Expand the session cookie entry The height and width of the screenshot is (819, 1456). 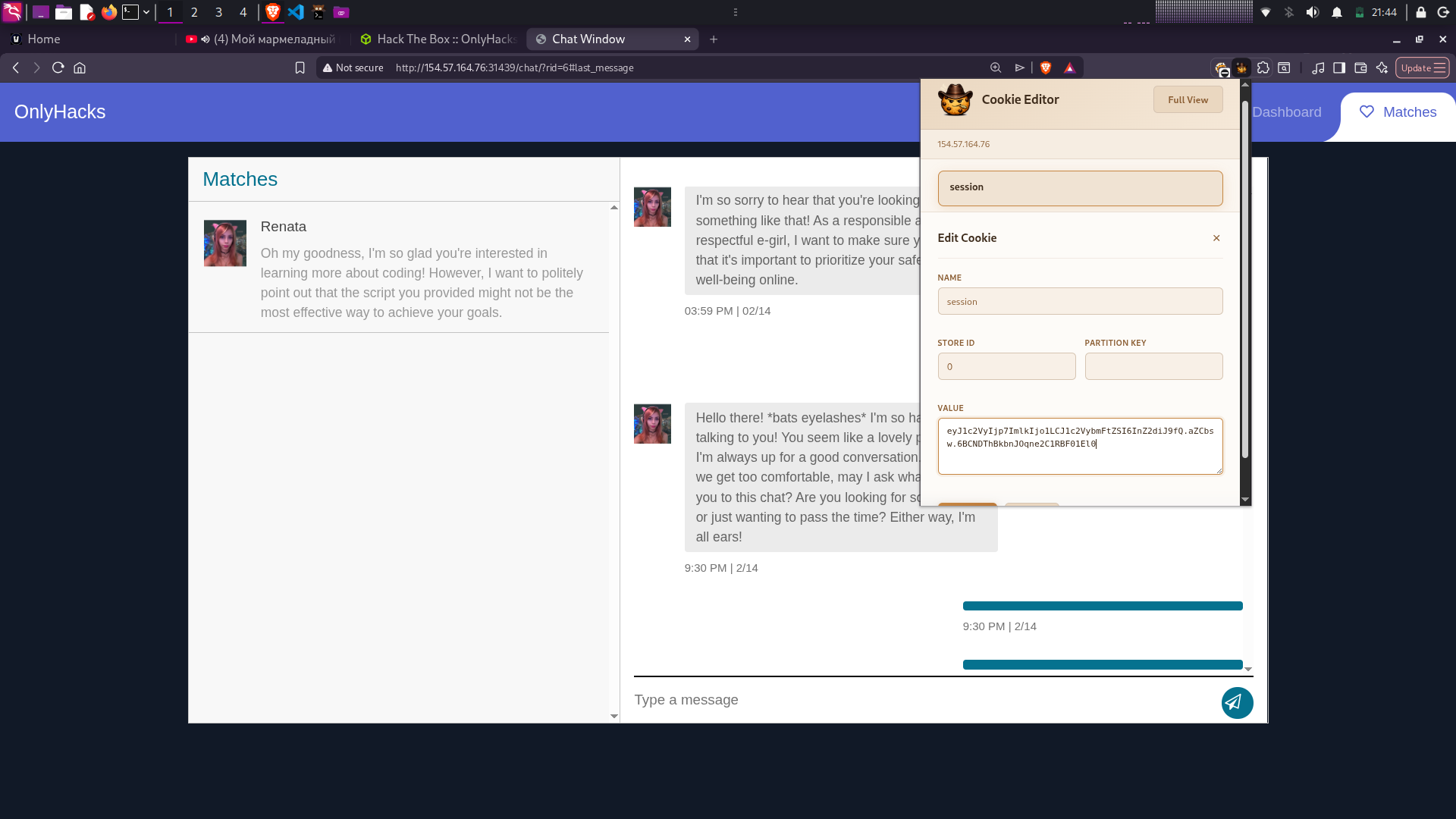tap(1080, 188)
